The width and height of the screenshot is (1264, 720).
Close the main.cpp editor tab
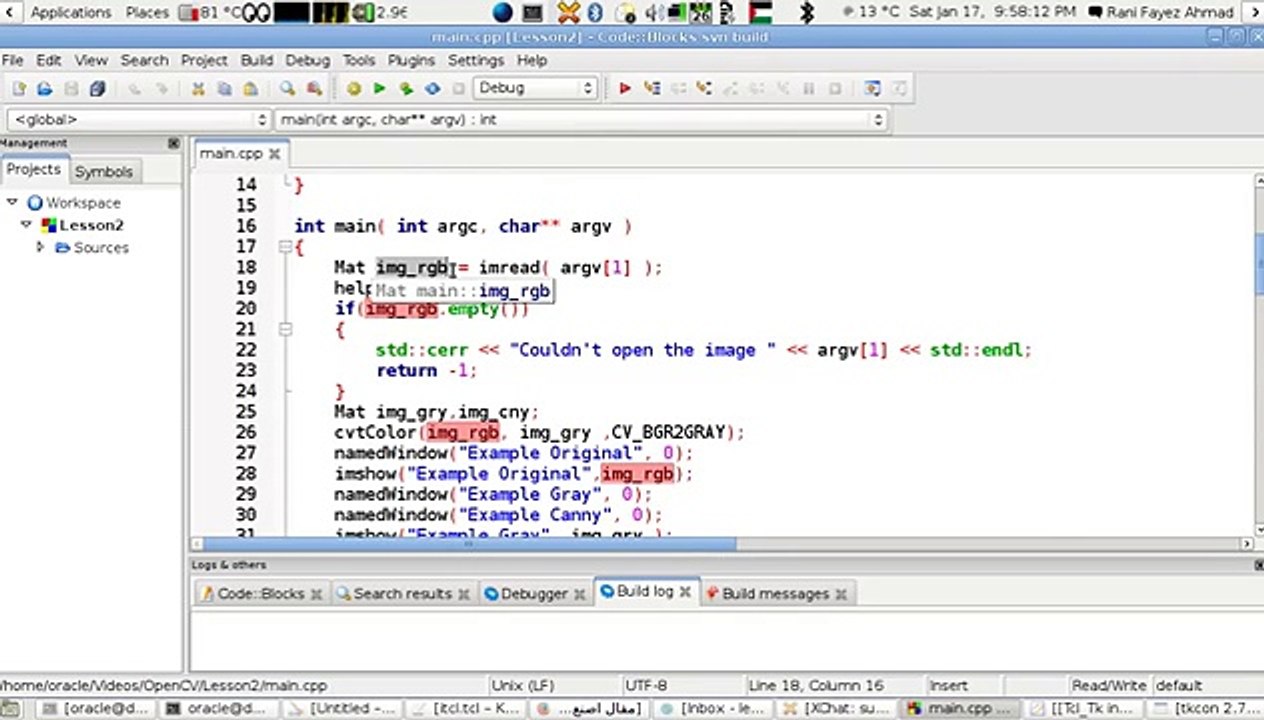click(274, 154)
